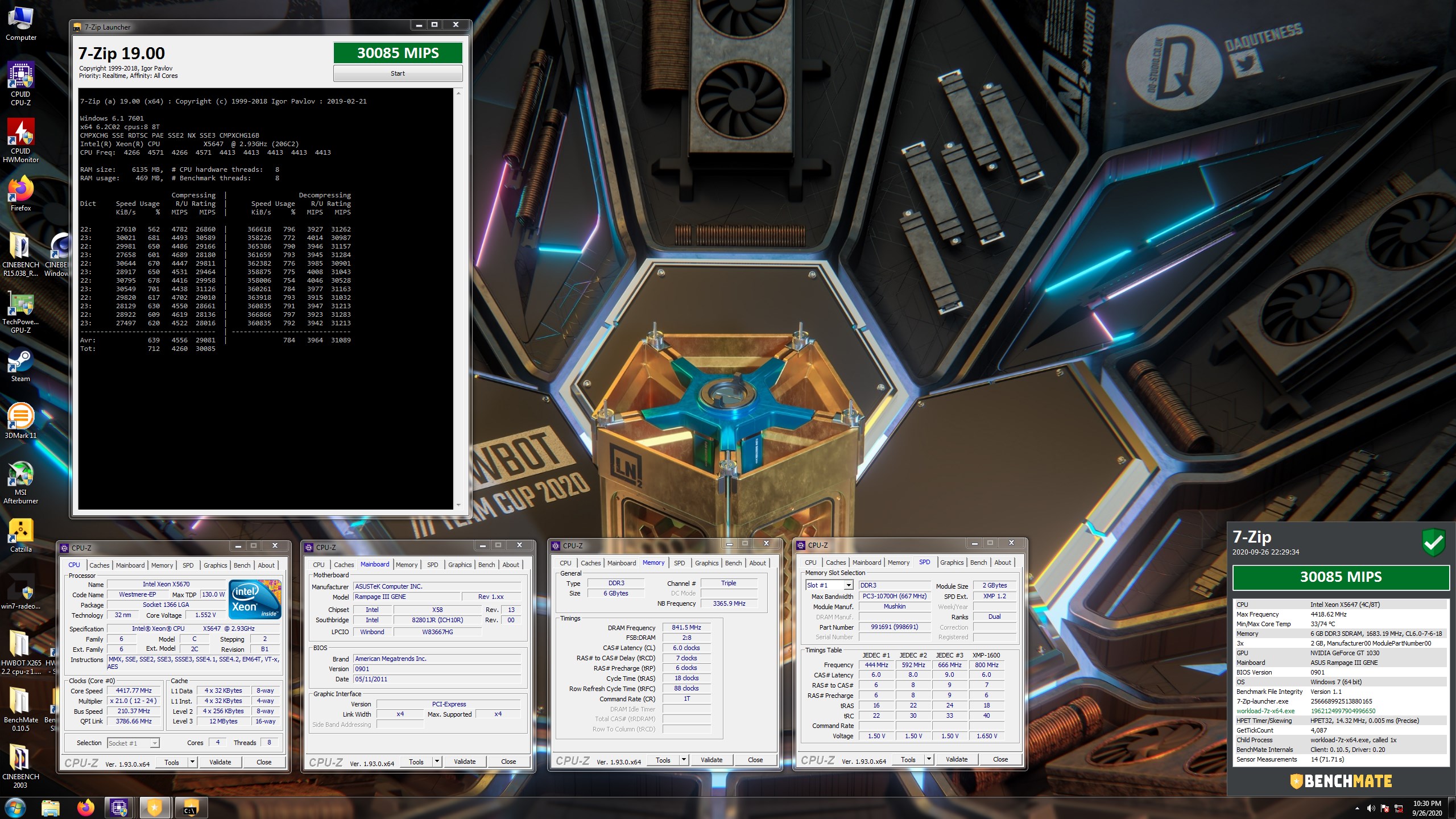The image size is (1456, 819).
Task: Launch MSI Afterburner desktop shortcut
Action: tap(20, 482)
